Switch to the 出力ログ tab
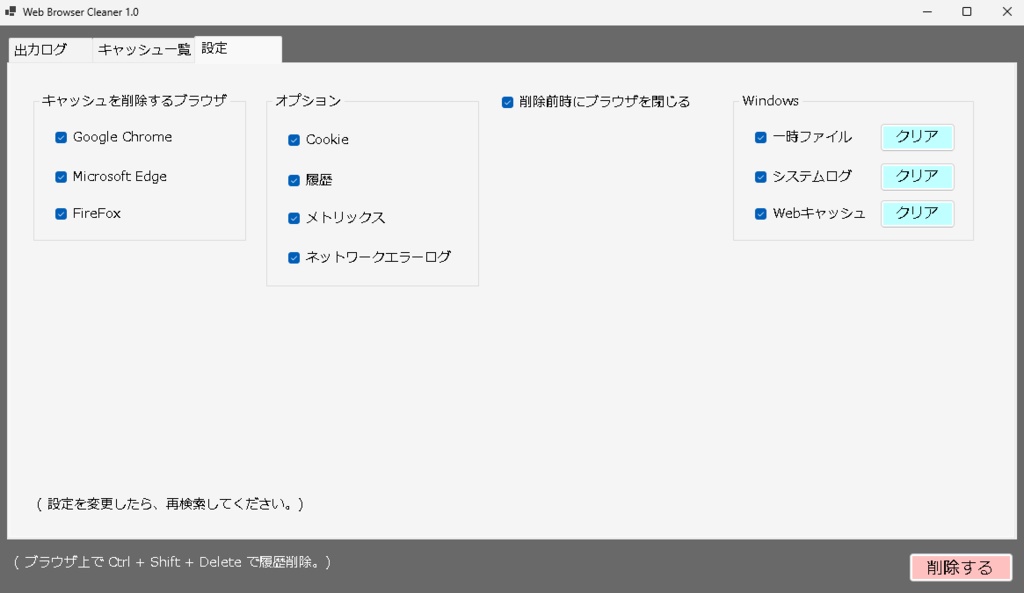Viewport: 1024px width, 593px height. [x=42, y=48]
